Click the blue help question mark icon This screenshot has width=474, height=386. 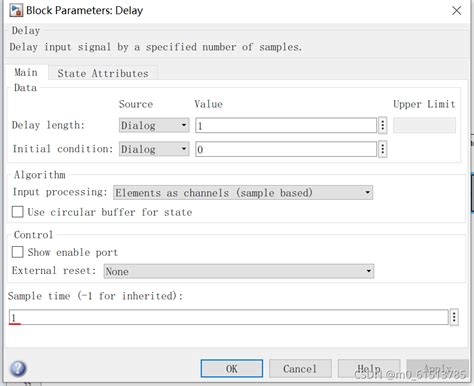point(18,369)
